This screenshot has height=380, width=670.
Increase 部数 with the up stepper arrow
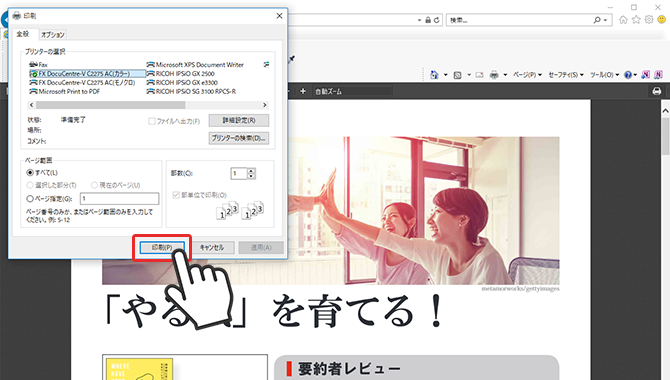tap(251, 171)
